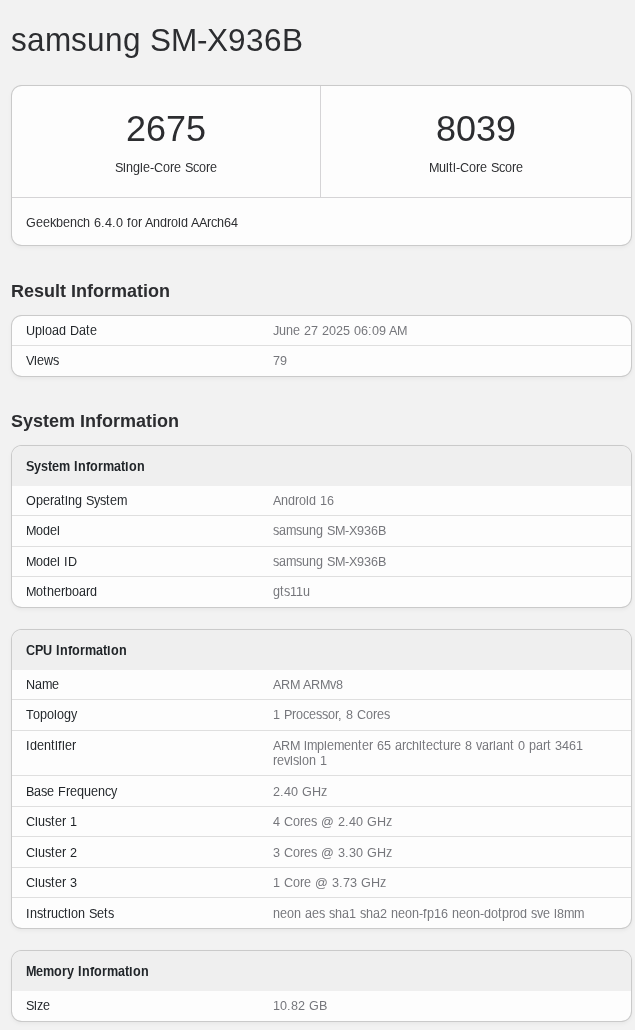Select the Base Frequency value 2.40 GHz
The height and width of the screenshot is (1030, 635).
point(300,792)
